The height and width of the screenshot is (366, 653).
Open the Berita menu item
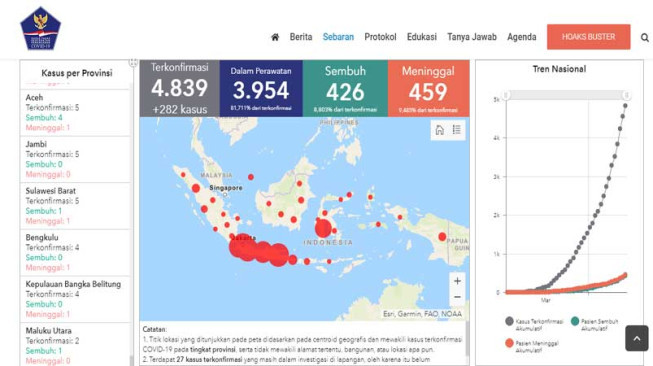tap(301, 37)
